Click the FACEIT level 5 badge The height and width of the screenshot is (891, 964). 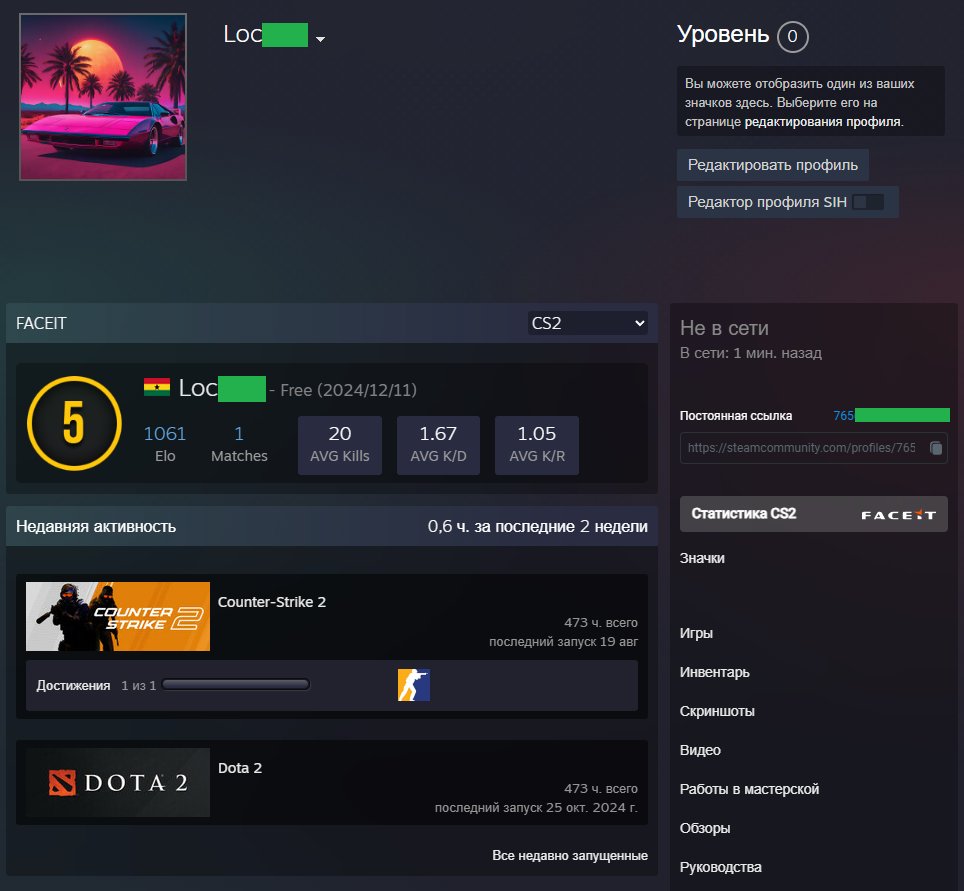(74, 424)
